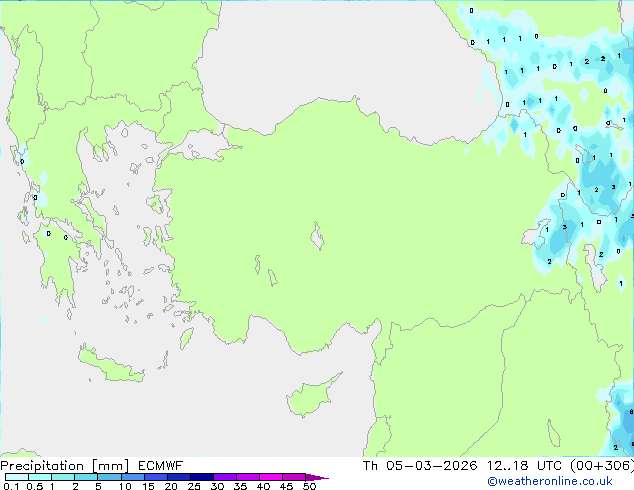Viewport: 634px width, 490px height.
Task: Click the 15–20 mm legend swatch
Action: 155,477
